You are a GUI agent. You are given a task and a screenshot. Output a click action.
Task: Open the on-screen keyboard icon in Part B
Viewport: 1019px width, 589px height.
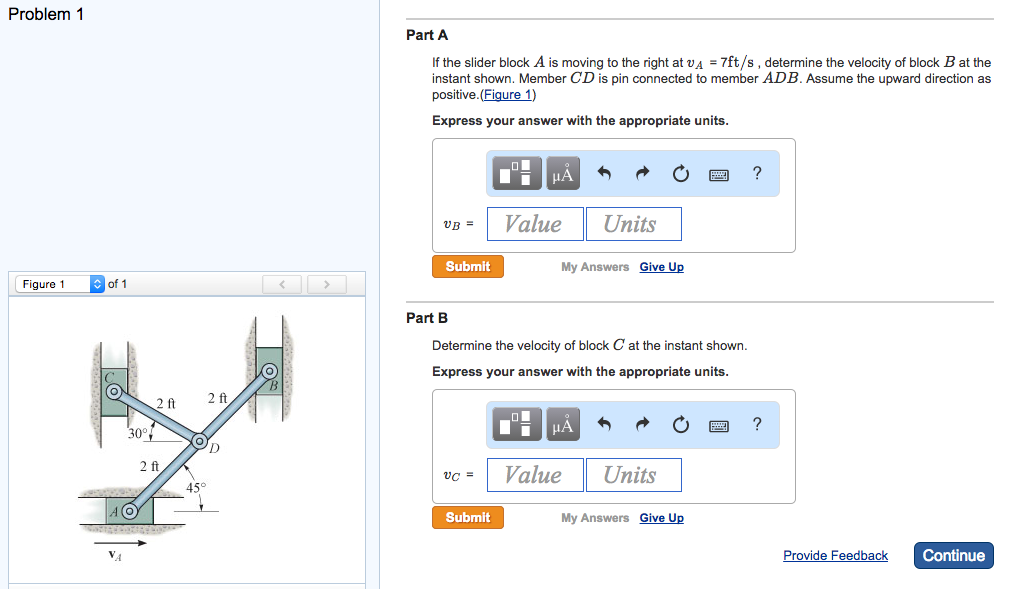720,424
